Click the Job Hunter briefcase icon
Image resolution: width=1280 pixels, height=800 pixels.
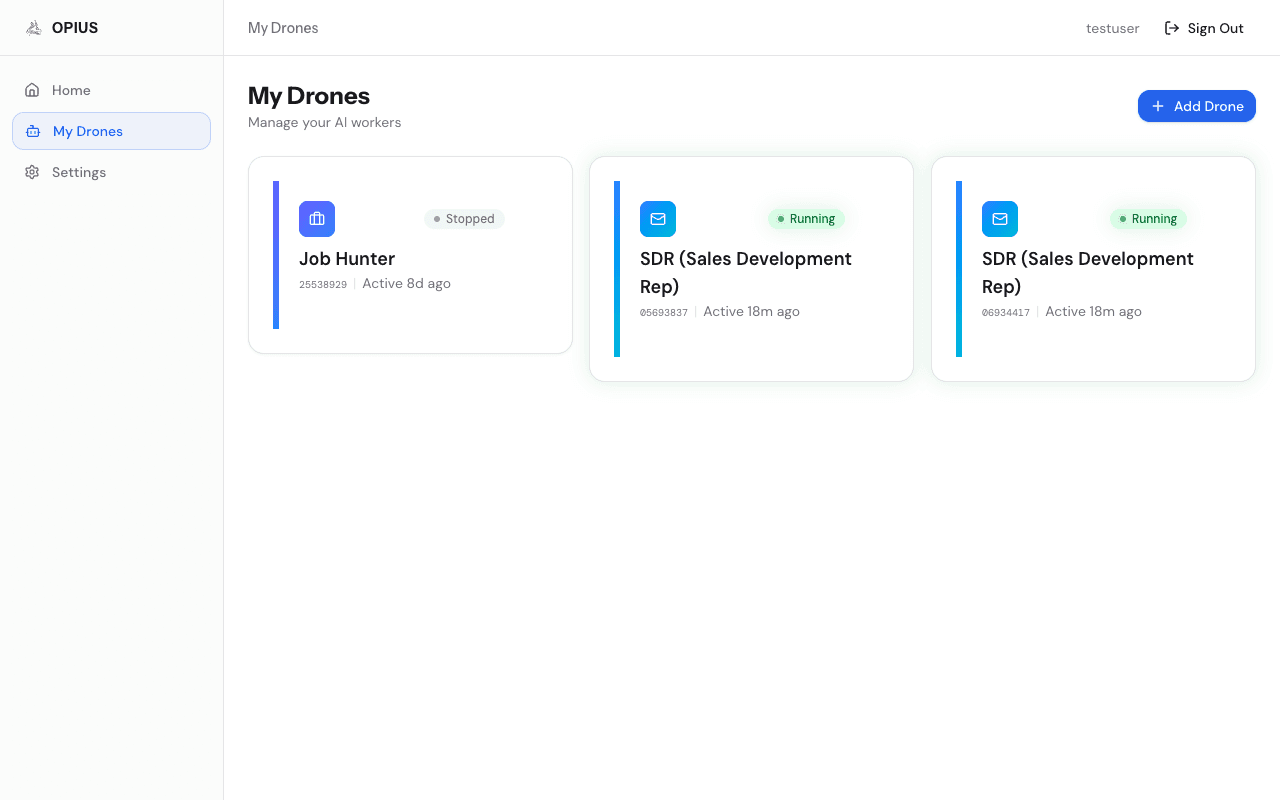(317, 219)
